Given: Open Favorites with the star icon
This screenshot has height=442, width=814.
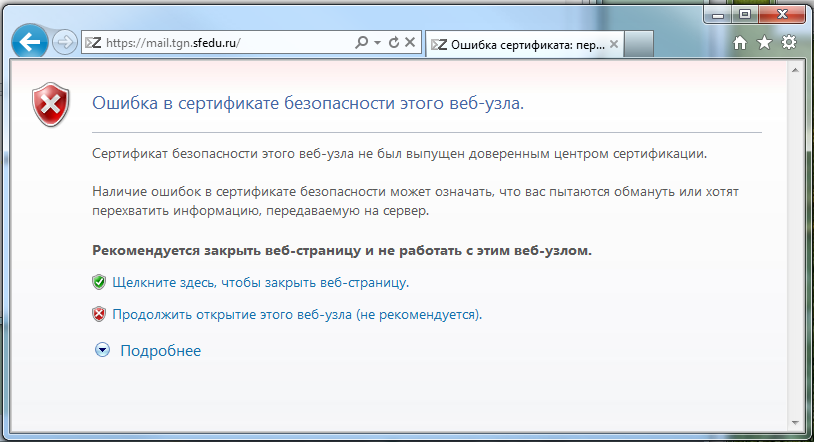Looking at the screenshot, I should click(x=764, y=43).
